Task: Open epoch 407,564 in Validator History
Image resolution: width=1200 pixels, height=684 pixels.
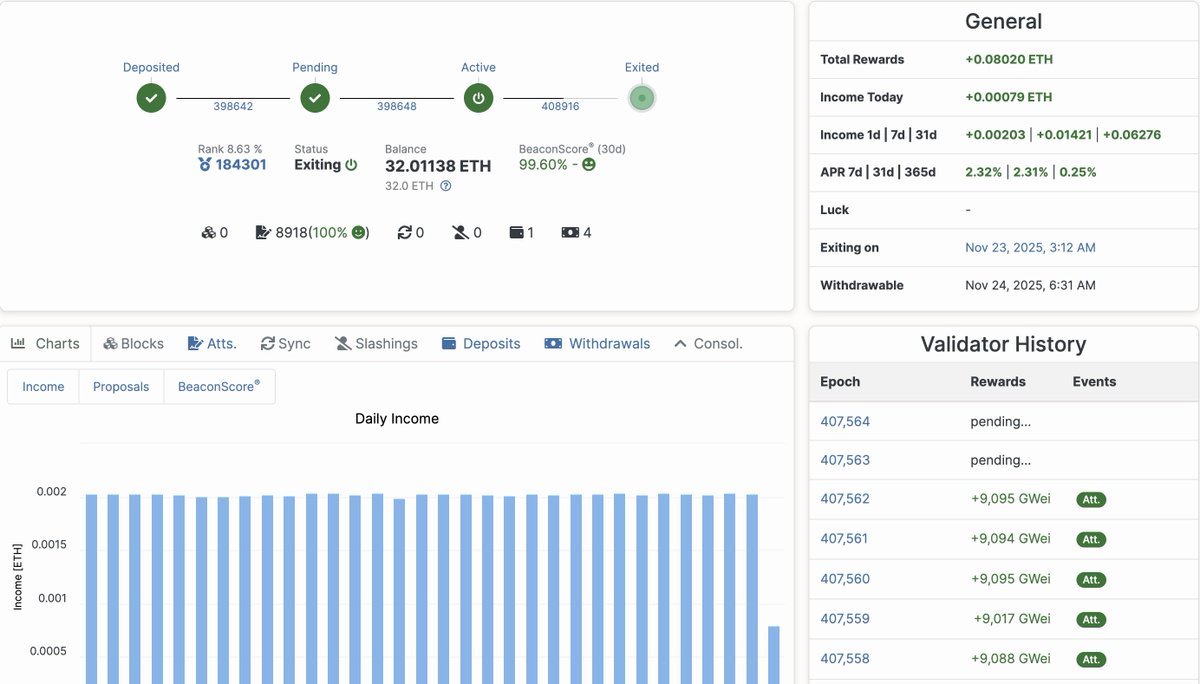Action: coord(845,421)
